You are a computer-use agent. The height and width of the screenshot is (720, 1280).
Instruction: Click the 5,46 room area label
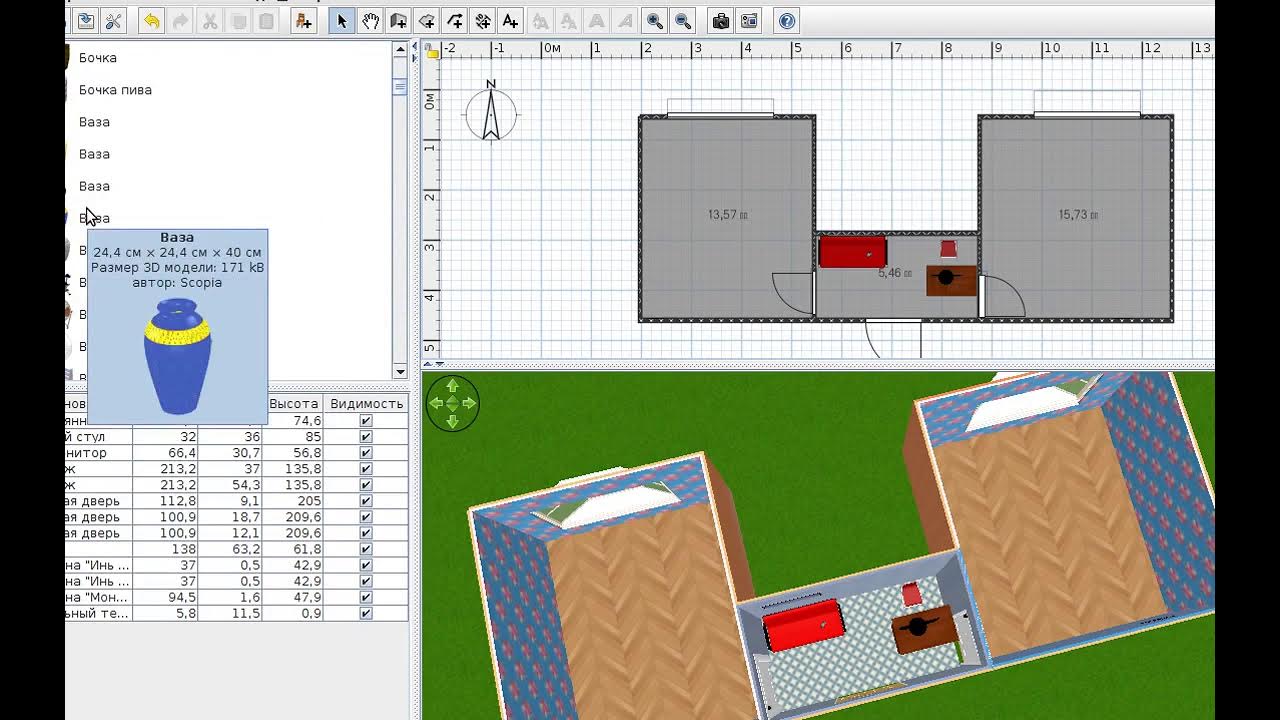pos(895,273)
